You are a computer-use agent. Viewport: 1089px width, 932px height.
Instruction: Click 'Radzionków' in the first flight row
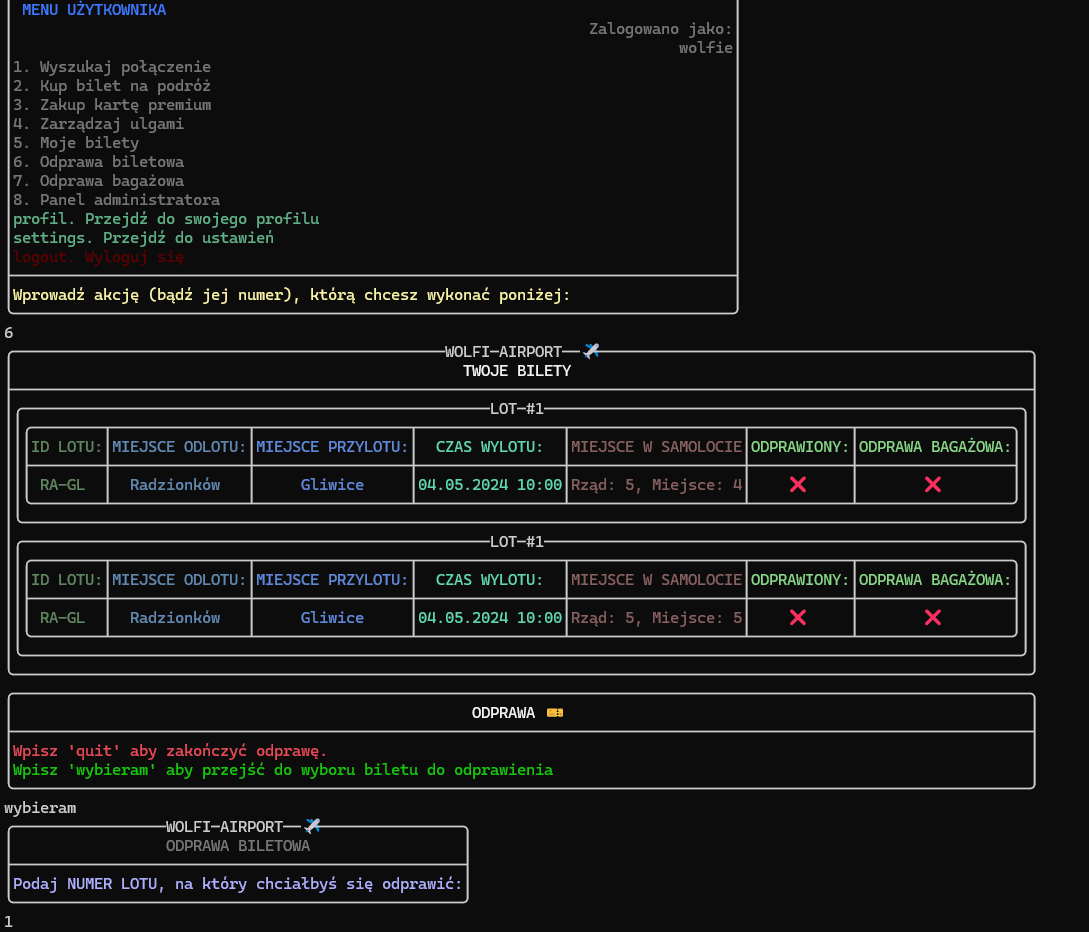click(x=175, y=485)
